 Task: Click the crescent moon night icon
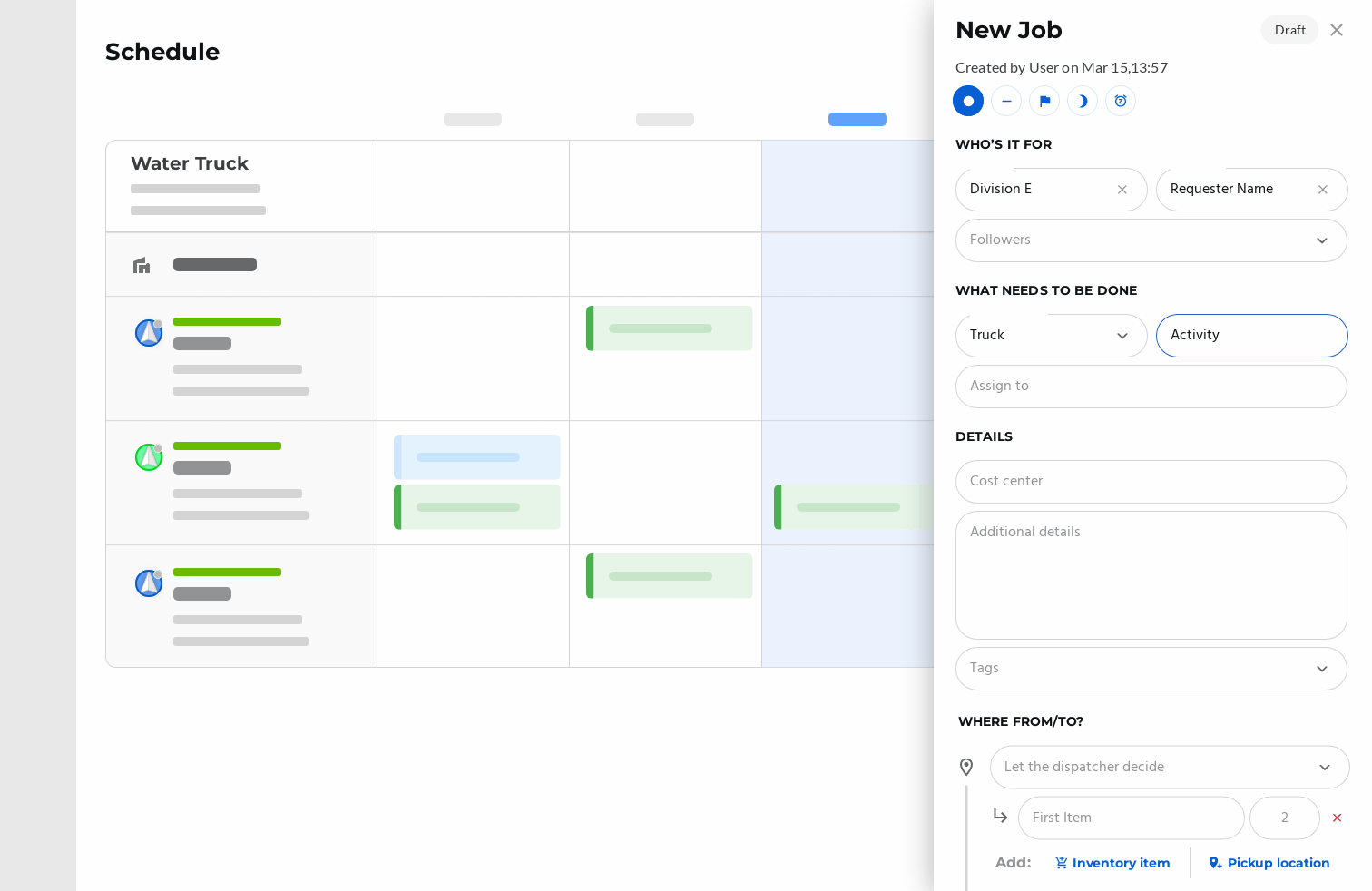coord(1083,101)
